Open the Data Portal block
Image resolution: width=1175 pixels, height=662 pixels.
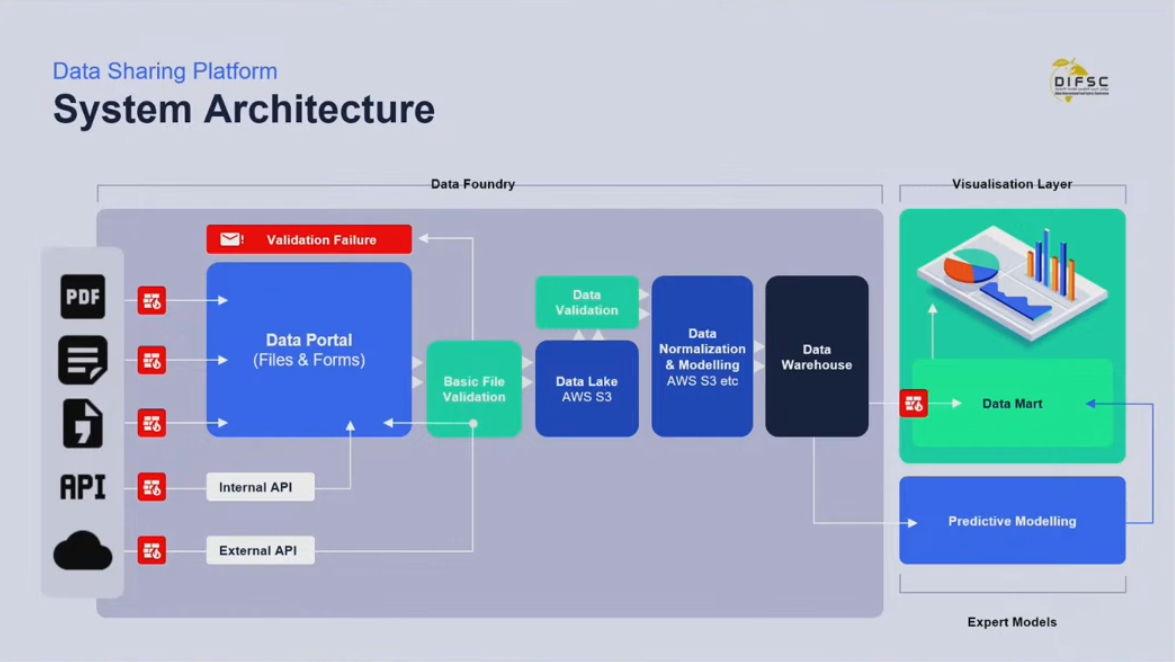(309, 349)
